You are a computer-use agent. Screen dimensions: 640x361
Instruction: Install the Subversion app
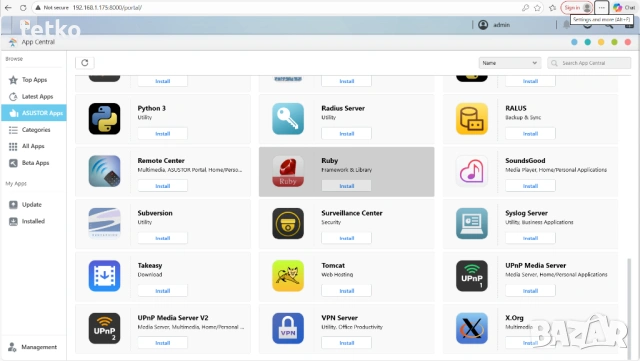tap(162, 238)
